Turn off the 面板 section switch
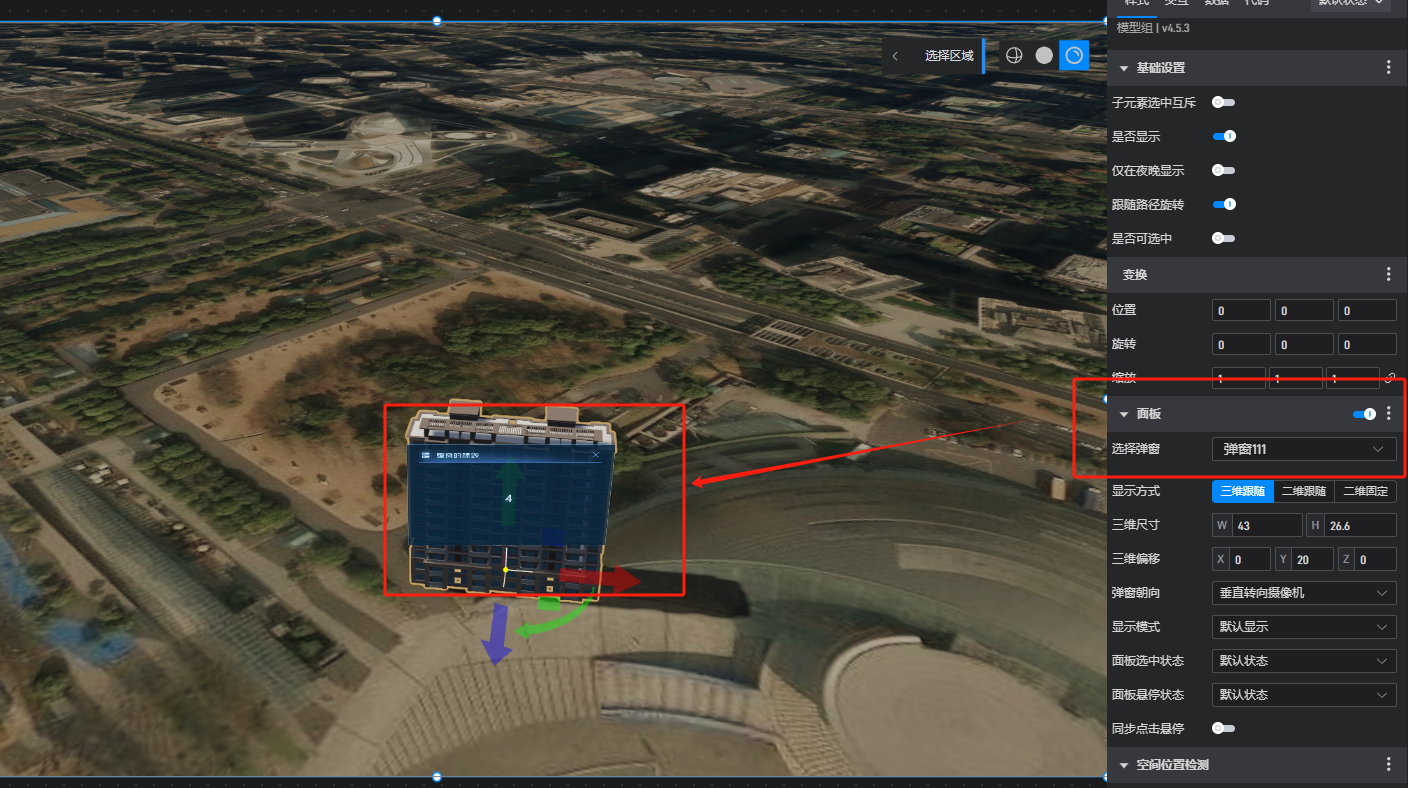The width and height of the screenshot is (1408, 788). click(x=1365, y=414)
